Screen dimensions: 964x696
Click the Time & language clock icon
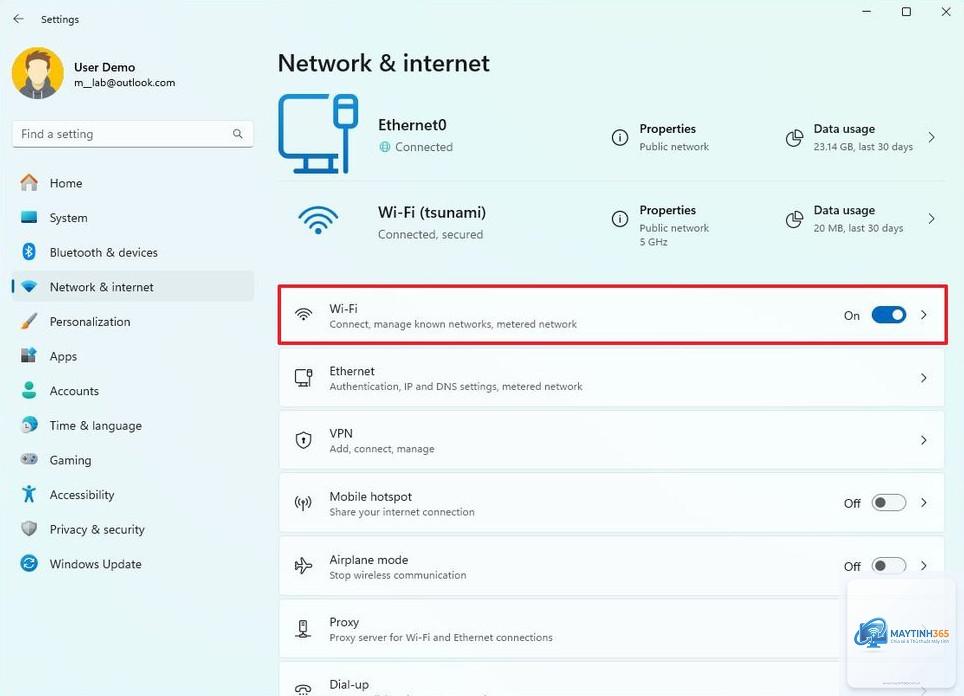[29, 425]
